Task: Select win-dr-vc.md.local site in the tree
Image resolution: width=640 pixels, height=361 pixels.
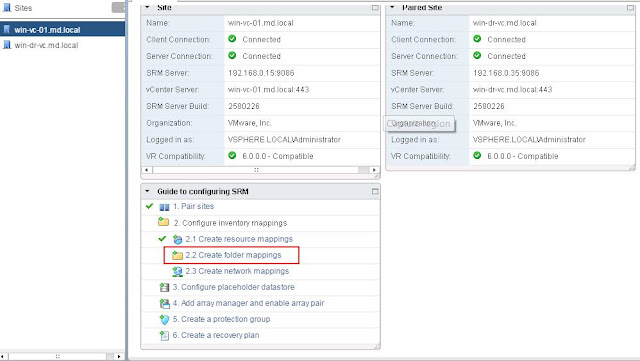Action: pos(46,45)
